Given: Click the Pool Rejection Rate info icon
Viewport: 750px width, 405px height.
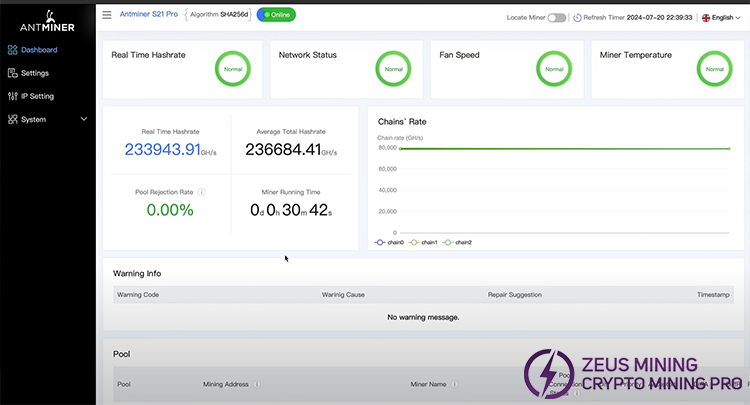Looking at the screenshot, I should point(202,191).
